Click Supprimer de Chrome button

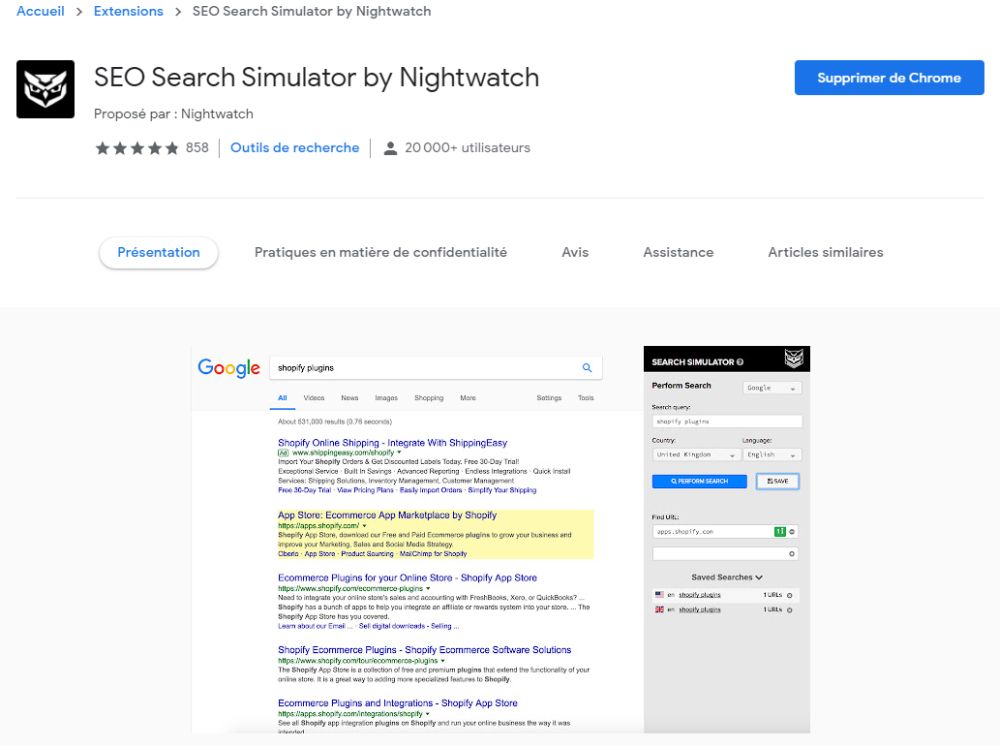(889, 78)
